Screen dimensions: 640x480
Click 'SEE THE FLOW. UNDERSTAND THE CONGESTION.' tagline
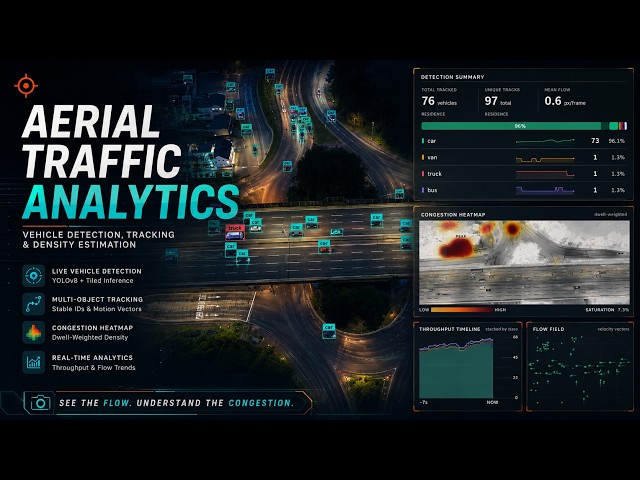point(176,403)
